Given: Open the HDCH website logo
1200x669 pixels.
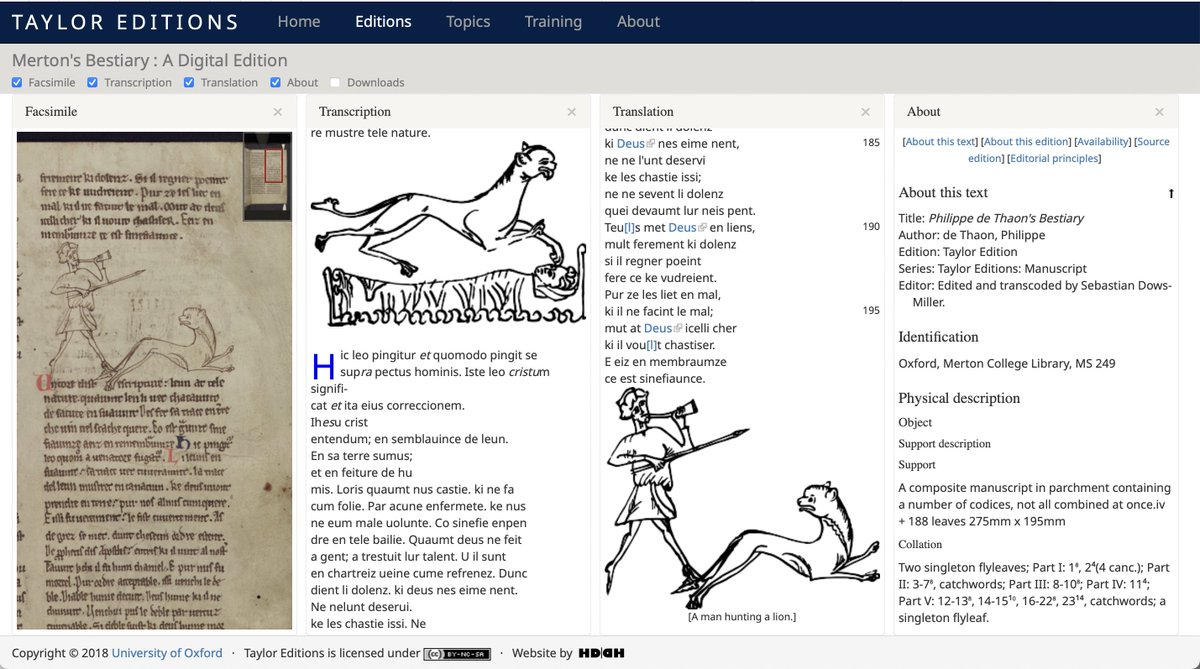Looking at the screenshot, I should 601,654.
